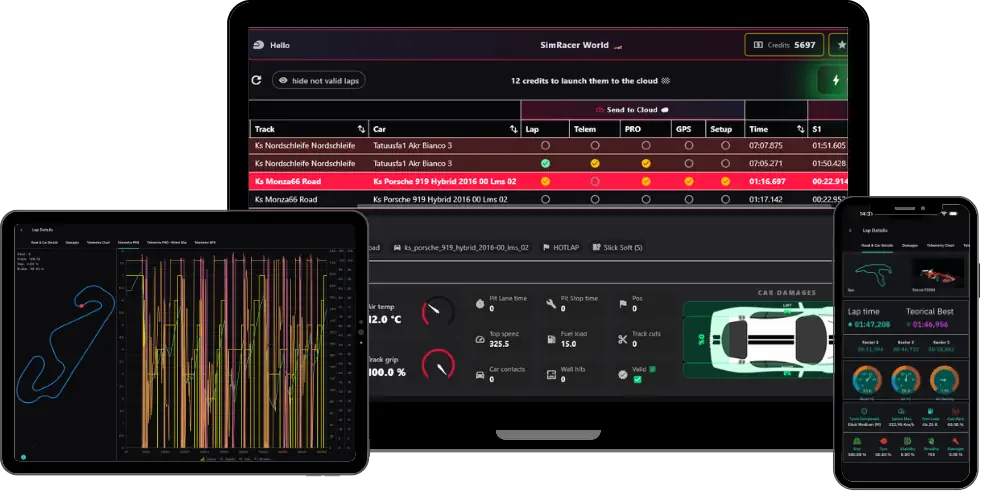Sort the table by Car column arrows
Viewport: 981px width, 491px height.
click(513, 129)
